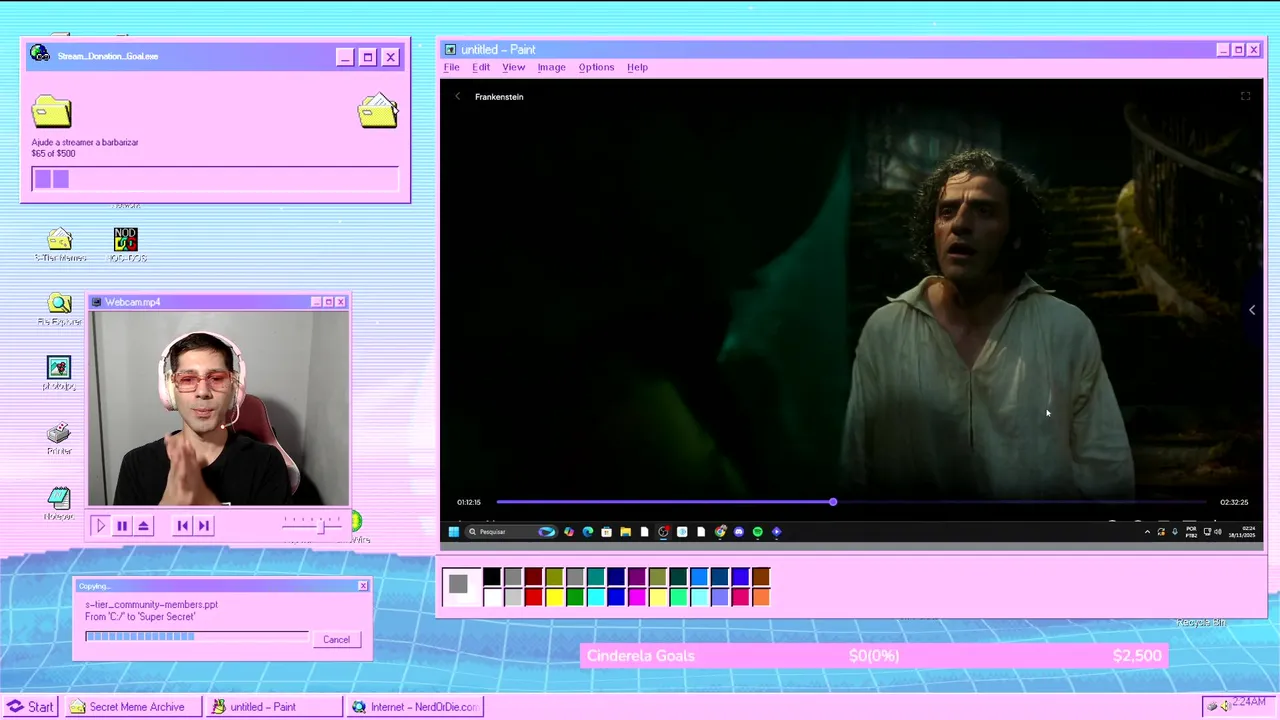Viewport: 1280px width, 720px height.
Task: Open the Edit menu in Paint
Action: (x=481, y=67)
